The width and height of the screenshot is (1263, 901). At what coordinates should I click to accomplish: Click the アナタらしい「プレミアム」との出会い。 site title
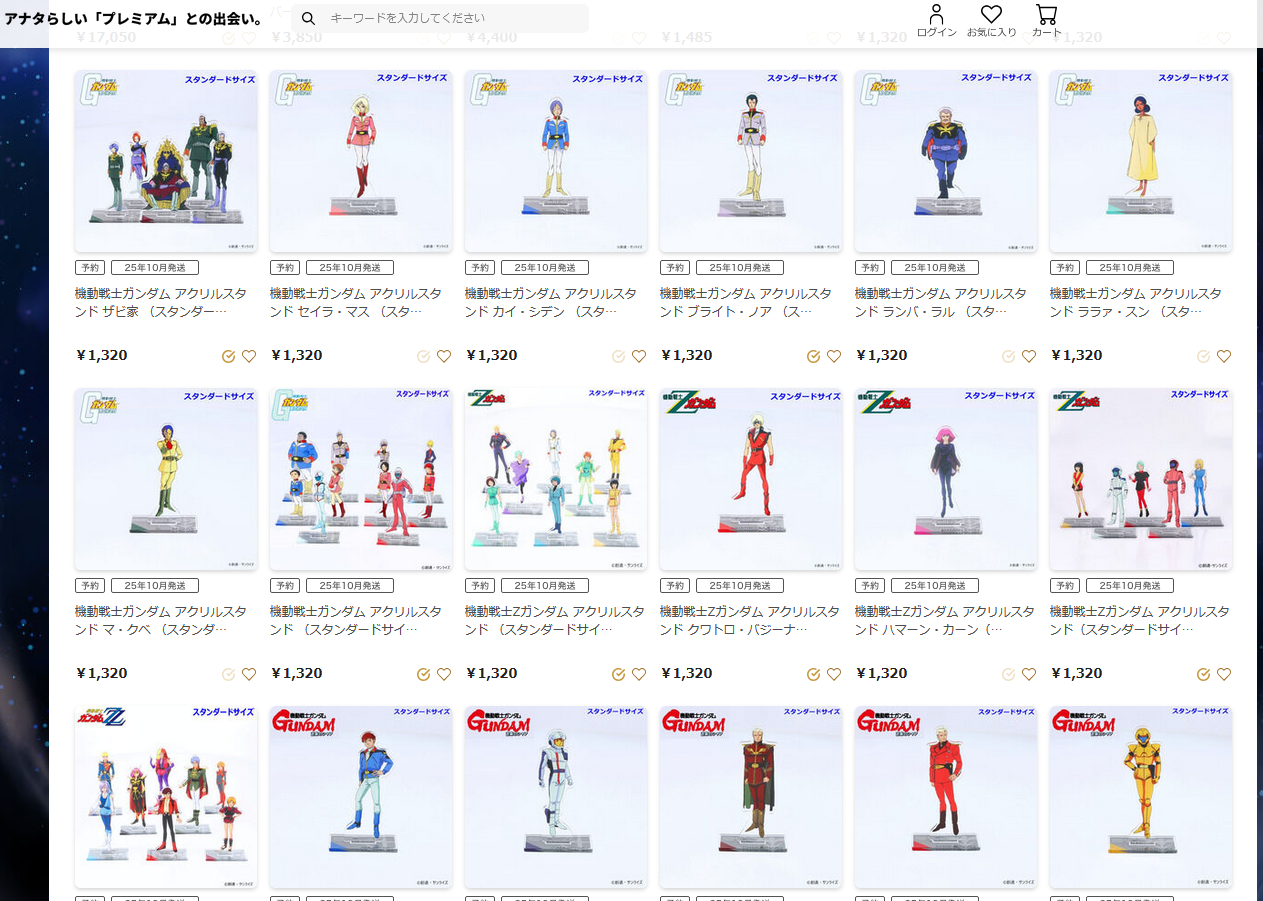[135, 18]
